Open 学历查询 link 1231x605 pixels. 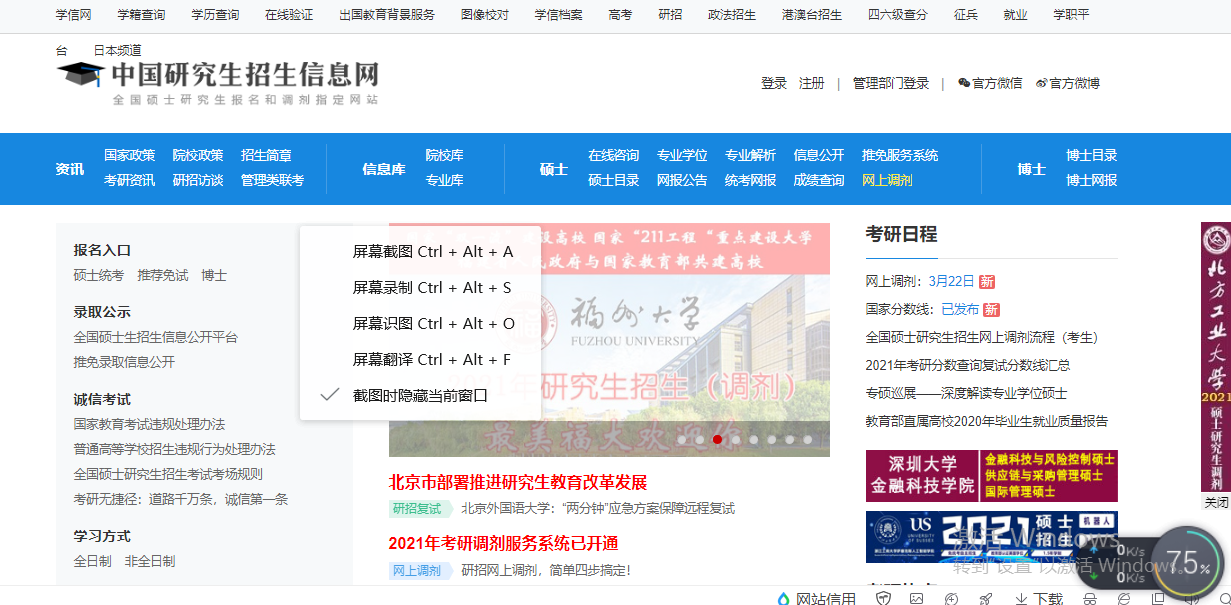coord(215,15)
